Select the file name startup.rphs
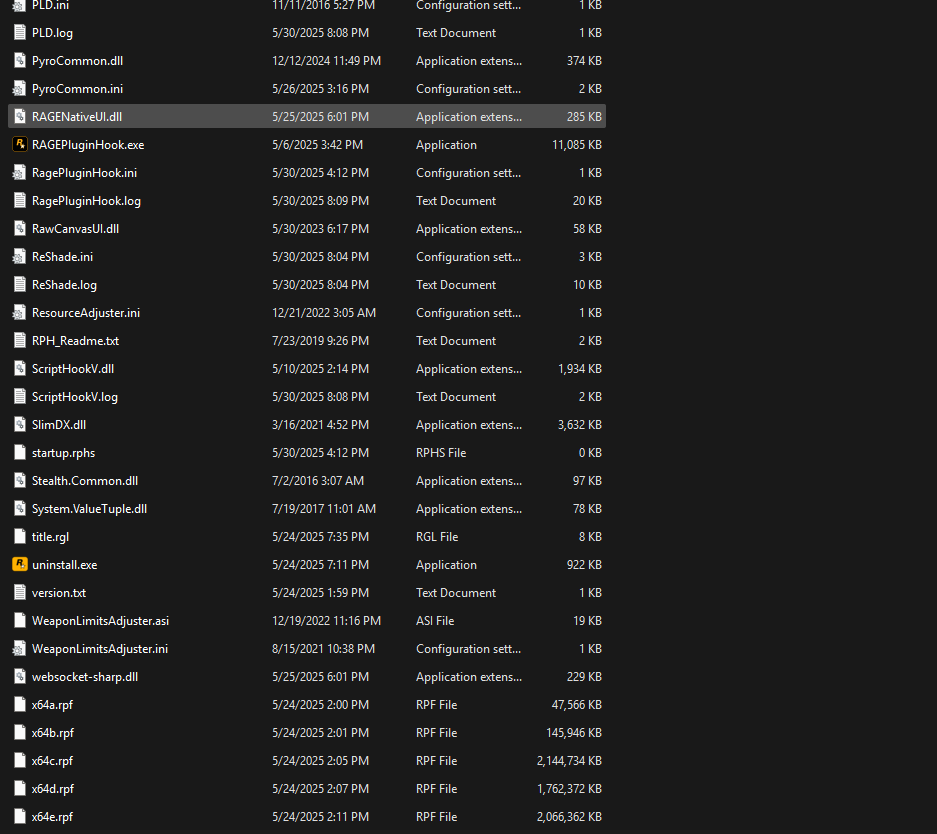 63,453
